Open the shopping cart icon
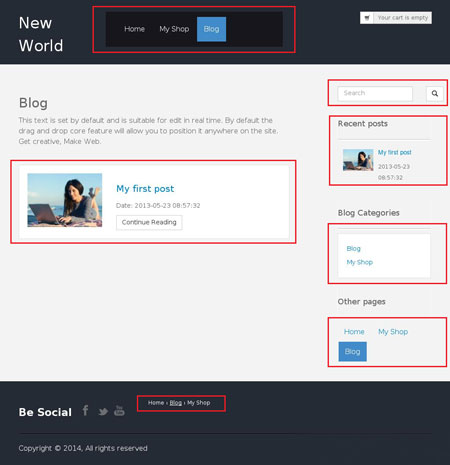This screenshot has height=465, width=450. pyautogui.click(x=367, y=18)
